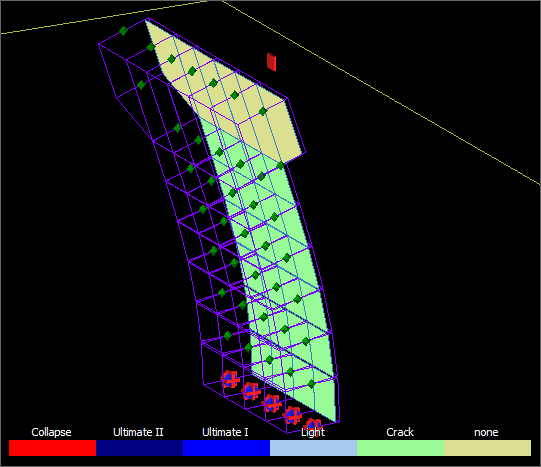541x467 pixels.
Task: Select the khaki none legend swatch
Action: (487, 448)
